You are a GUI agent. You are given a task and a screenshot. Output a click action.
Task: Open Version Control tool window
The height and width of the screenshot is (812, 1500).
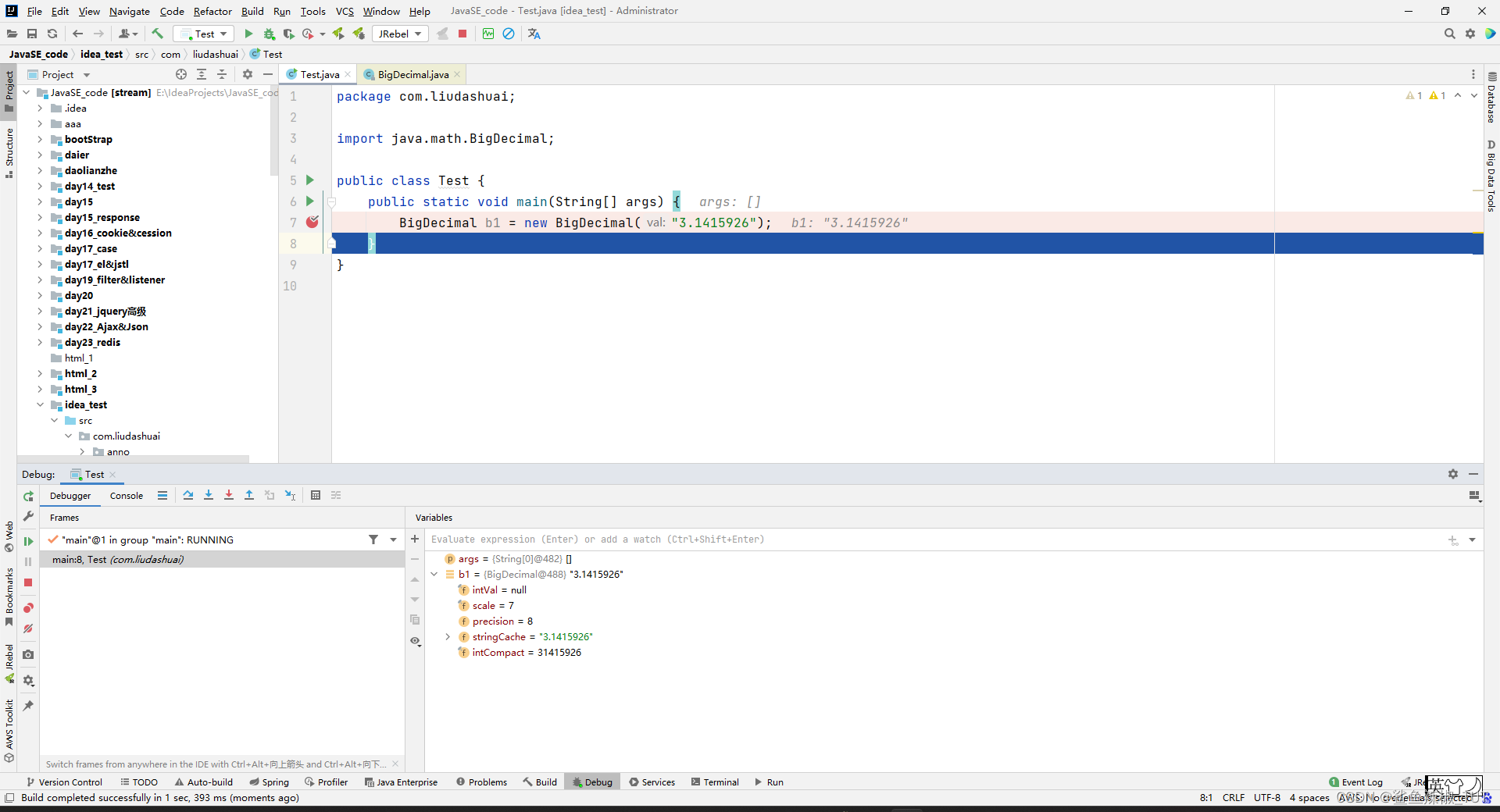[x=64, y=782]
